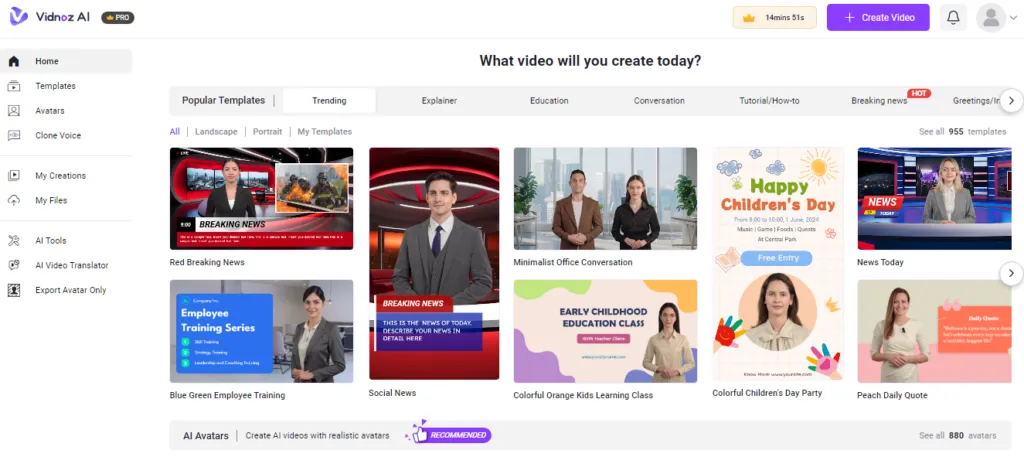The height and width of the screenshot is (457, 1024).
Task: Click the AI Tools sidebar icon
Action: coord(14,241)
